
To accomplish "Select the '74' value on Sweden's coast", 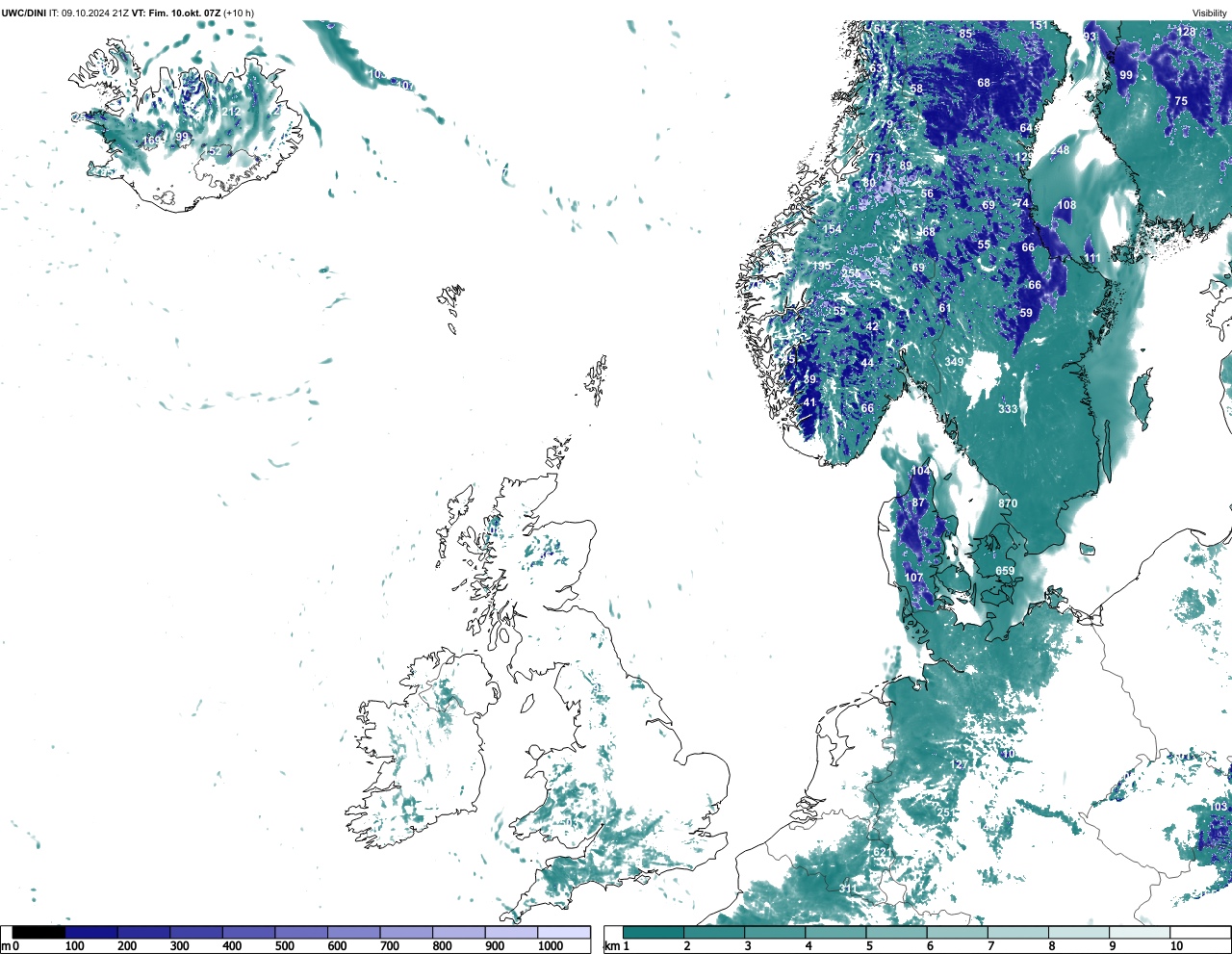I will 1023,203.
